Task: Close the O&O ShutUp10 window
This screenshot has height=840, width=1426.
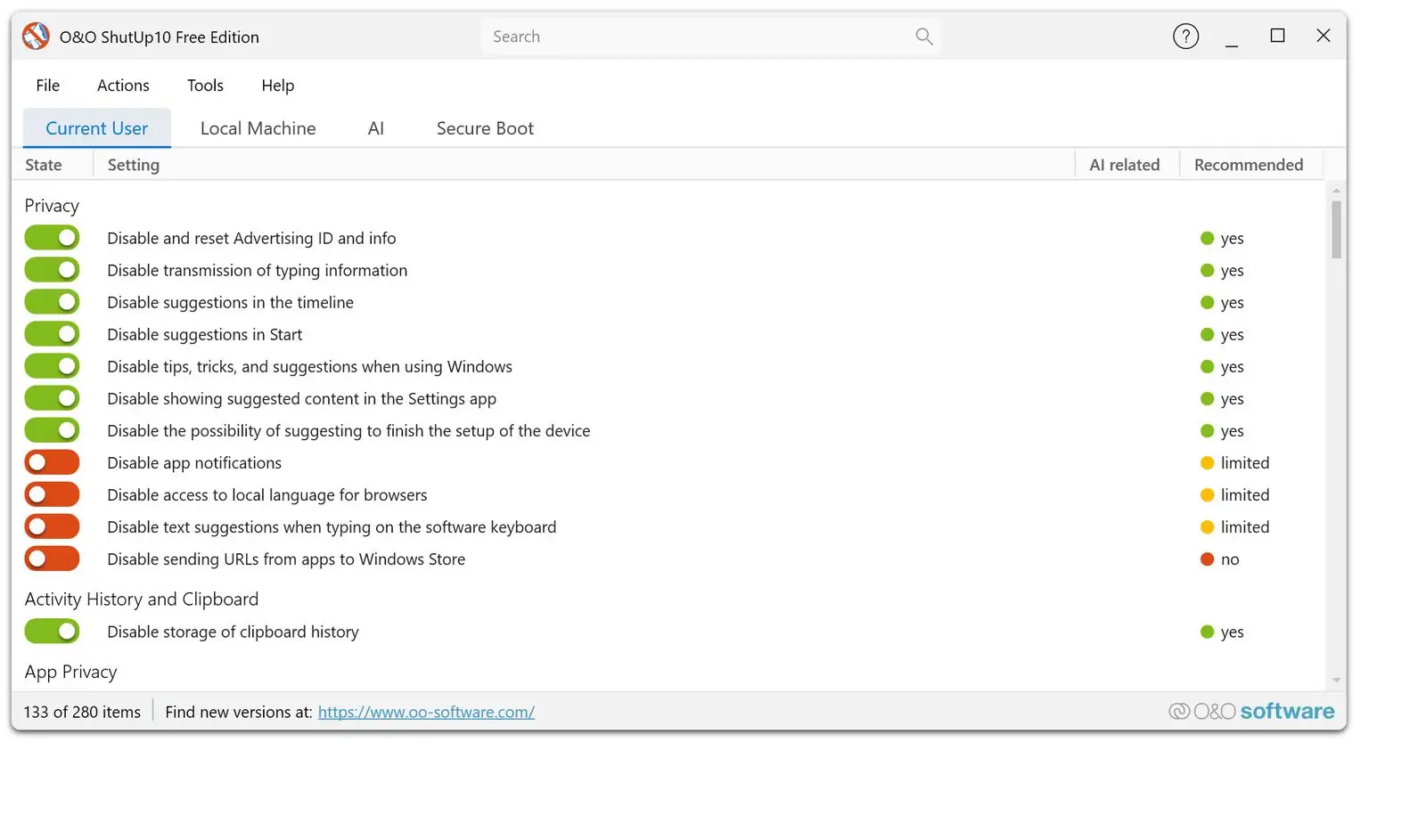Action: 1324,36
